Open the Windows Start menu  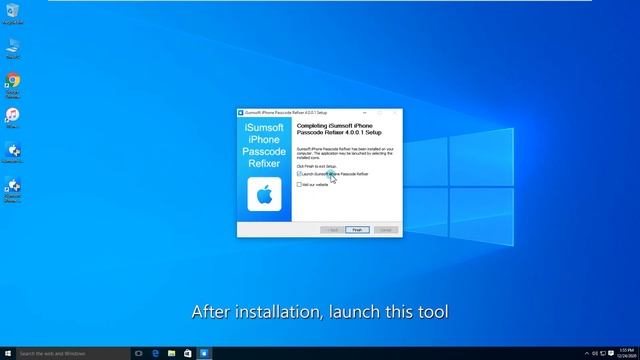[x=8, y=353]
